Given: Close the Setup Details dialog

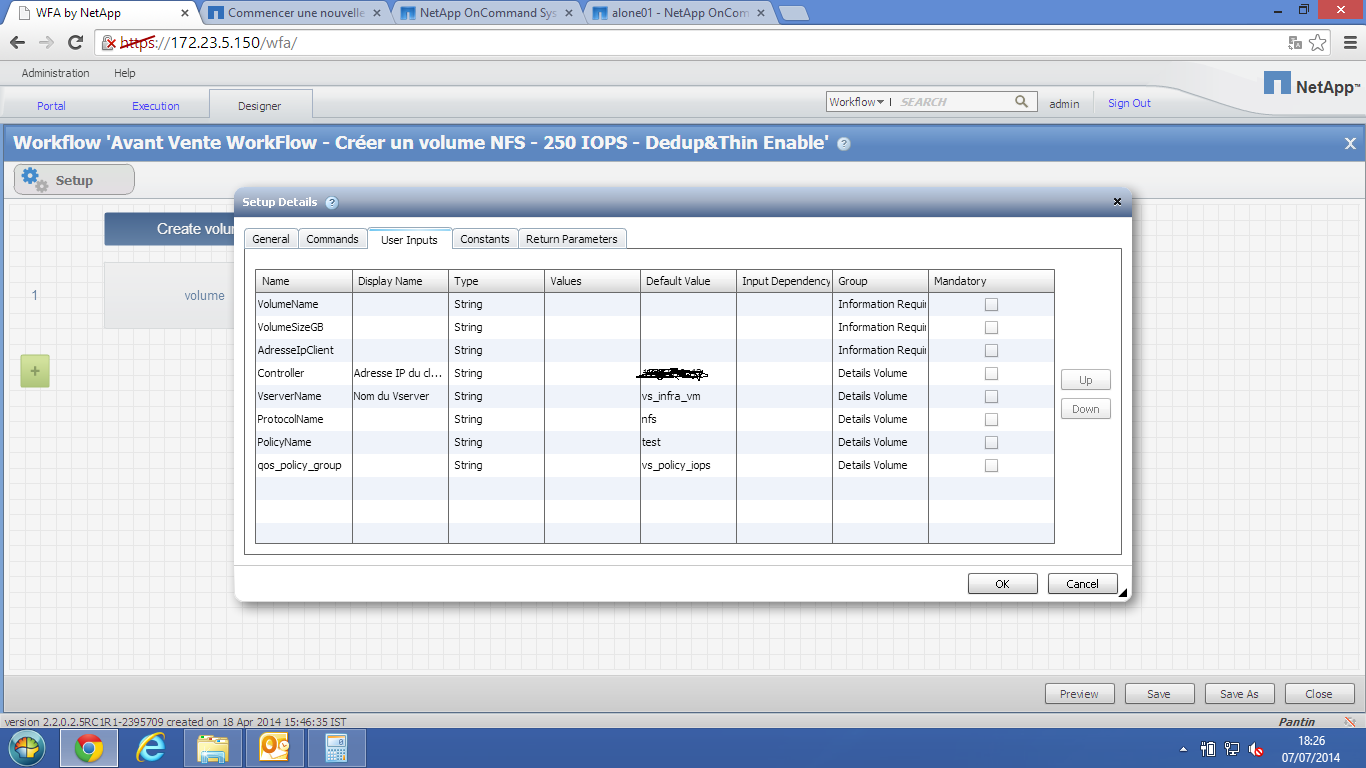Looking at the screenshot, I should pyautogui.click(x=1117, y=201).
